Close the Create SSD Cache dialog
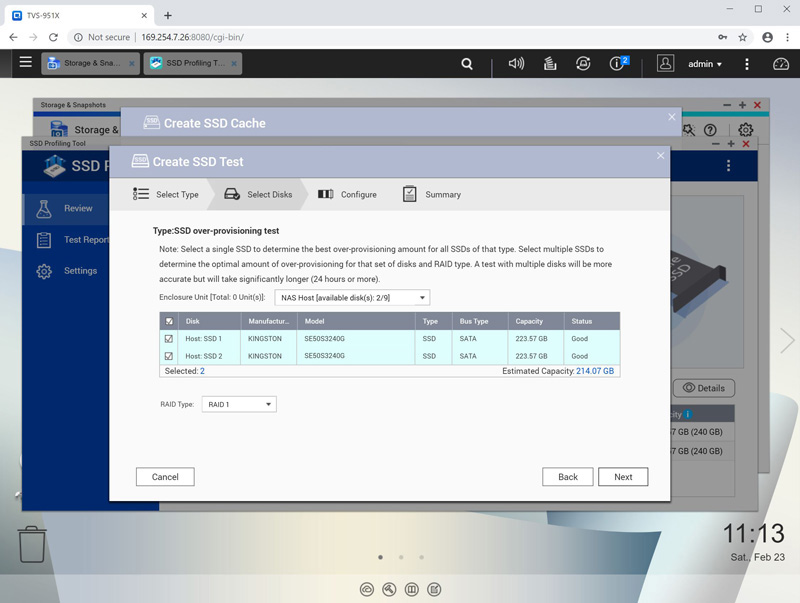 coord(672,117)
